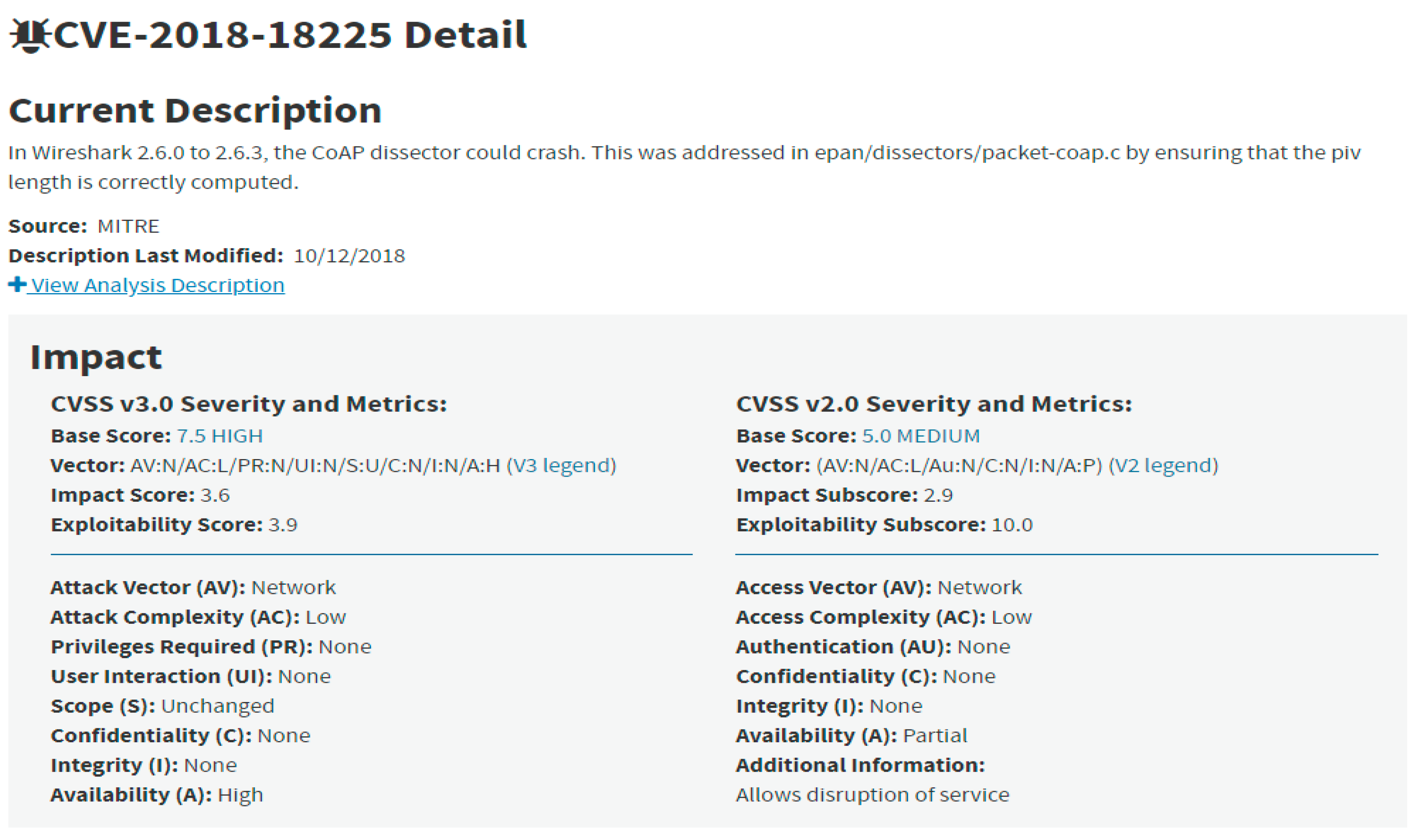Click the Impact Score 3.6 value
1422x840 pixels.
[x=215, y=495]
